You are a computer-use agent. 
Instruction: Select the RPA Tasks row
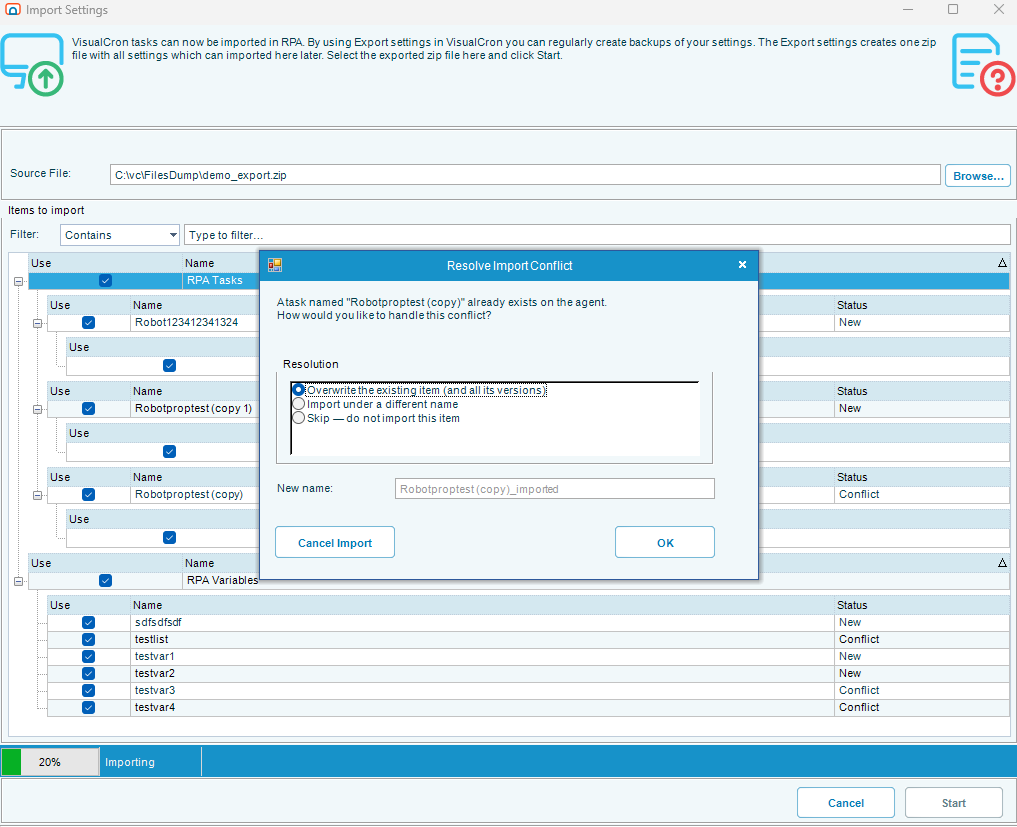pyautogui.click(x=519, y=280)
